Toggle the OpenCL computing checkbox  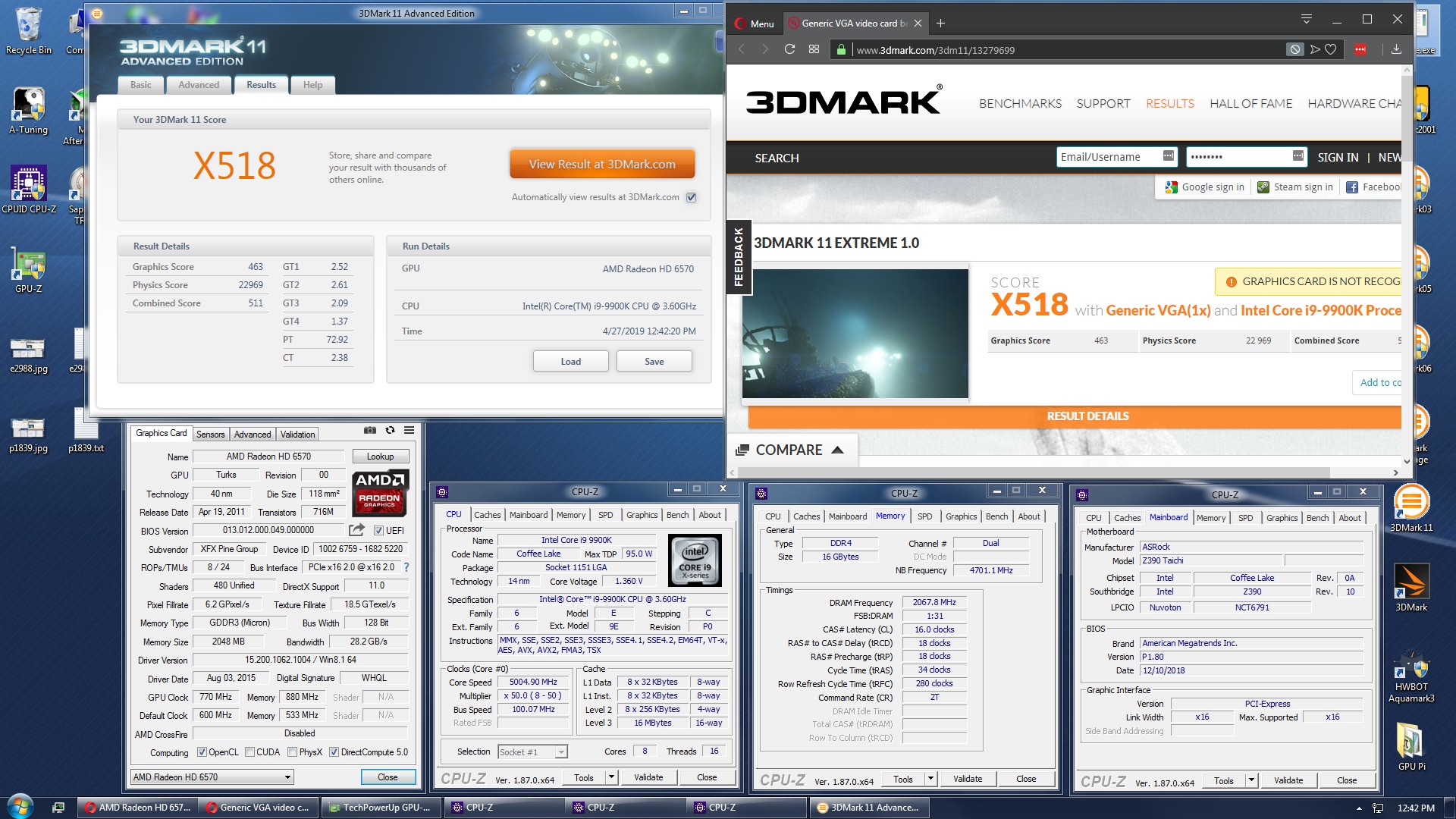202,752
